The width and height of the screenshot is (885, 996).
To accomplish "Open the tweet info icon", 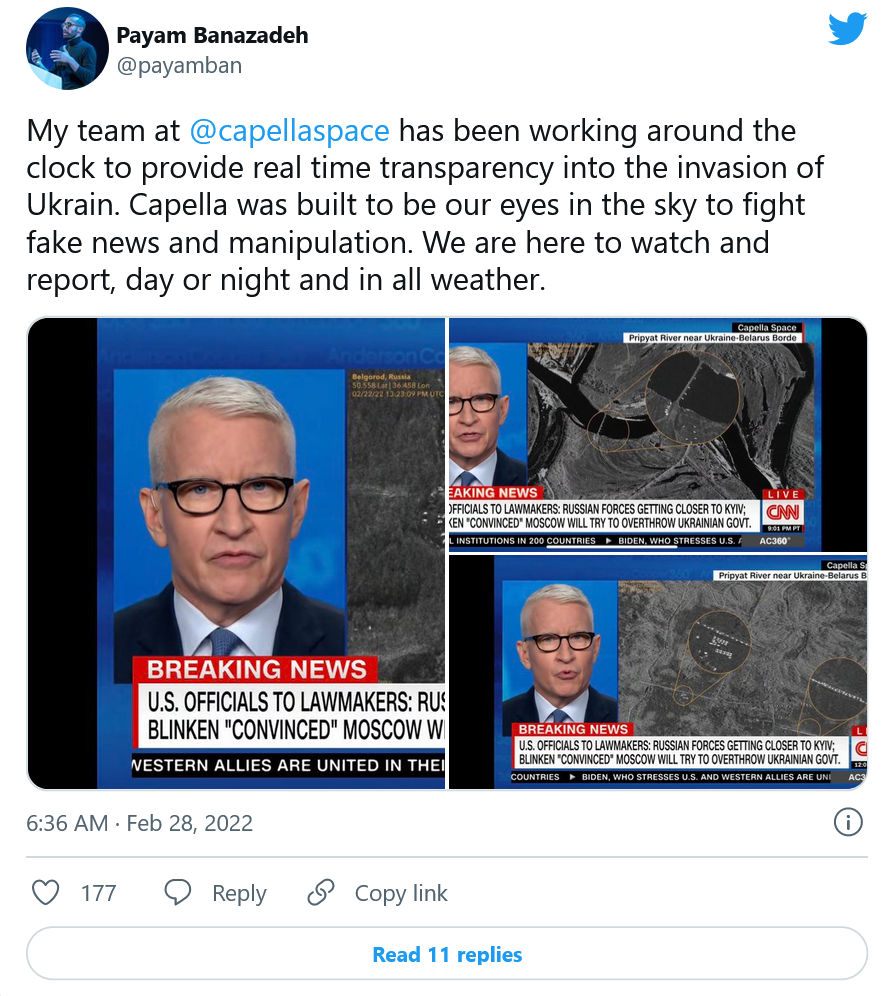I will (847, 823).
